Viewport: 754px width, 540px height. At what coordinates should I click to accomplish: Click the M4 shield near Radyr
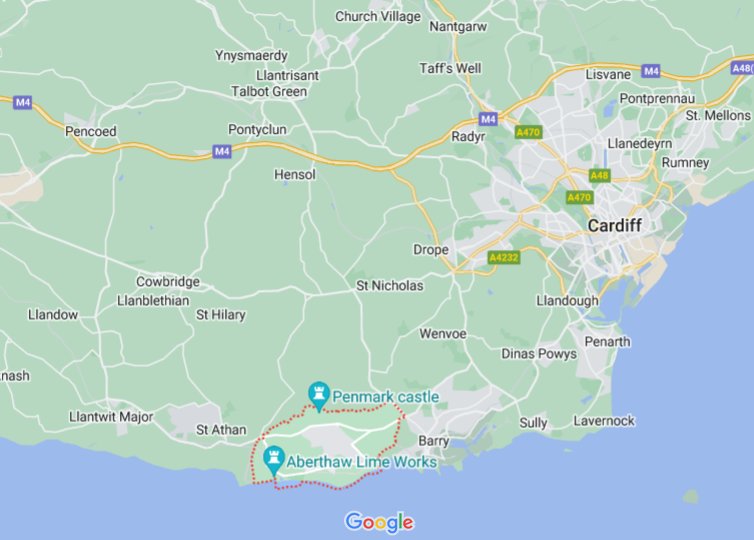(488, 119)
